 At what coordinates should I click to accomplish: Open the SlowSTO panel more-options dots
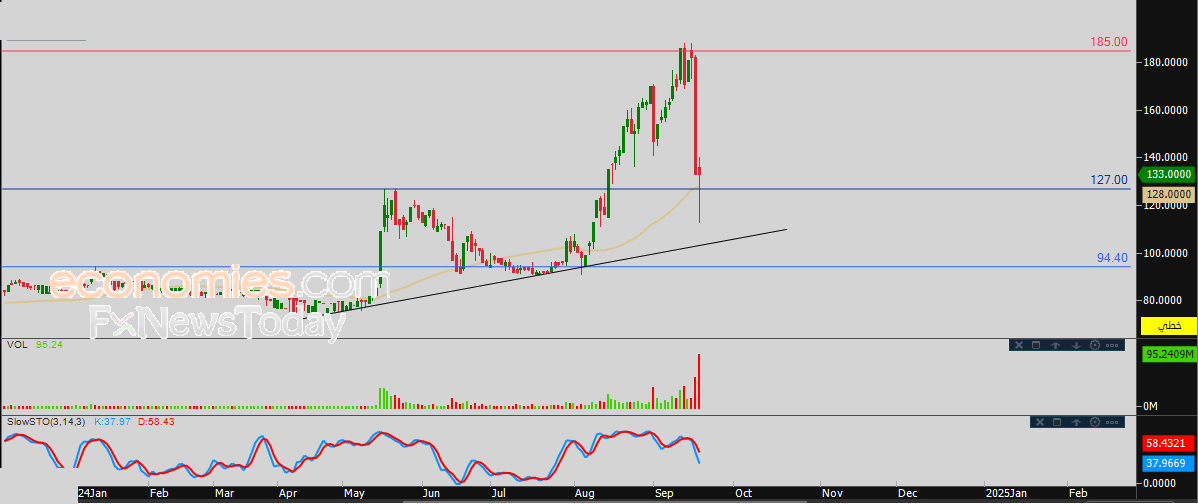1112,422
